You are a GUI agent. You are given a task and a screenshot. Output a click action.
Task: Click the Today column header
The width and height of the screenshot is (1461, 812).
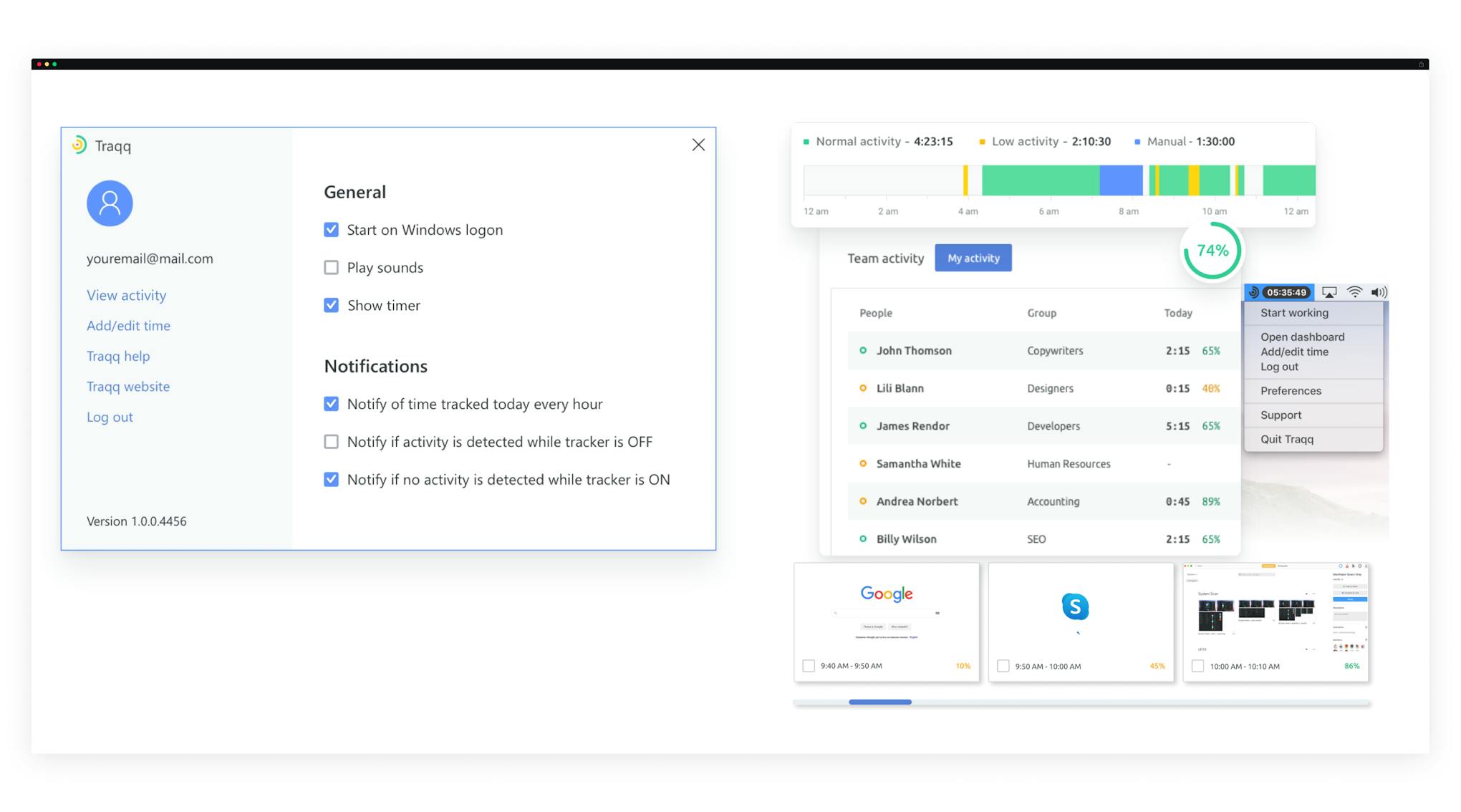[1178, 314]
